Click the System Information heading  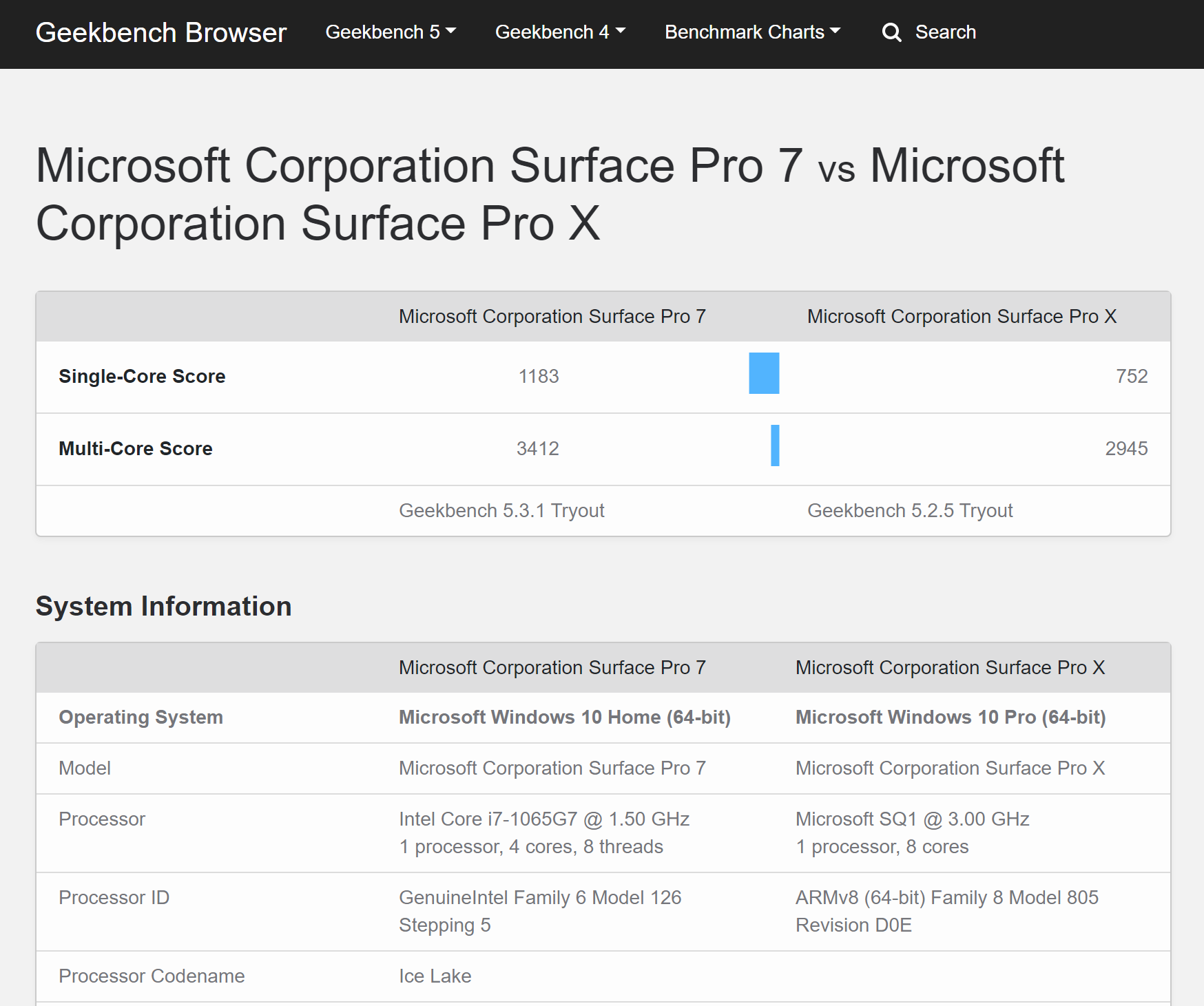(163, 607)
